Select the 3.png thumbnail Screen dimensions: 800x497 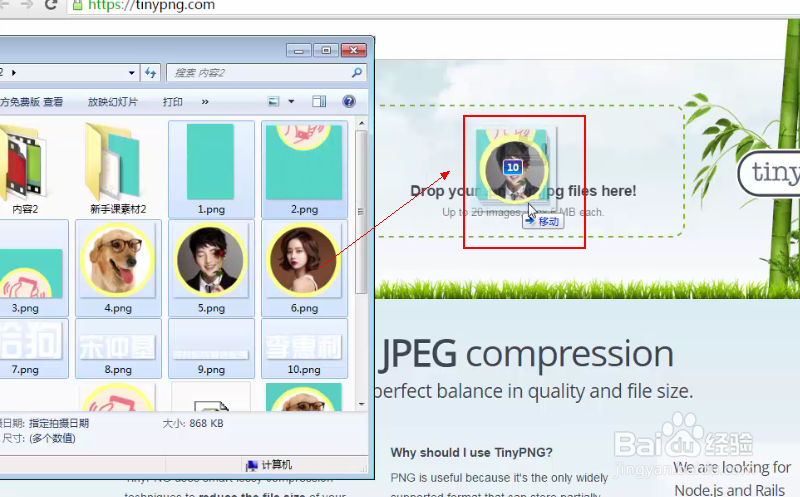[x=31, y=268]
